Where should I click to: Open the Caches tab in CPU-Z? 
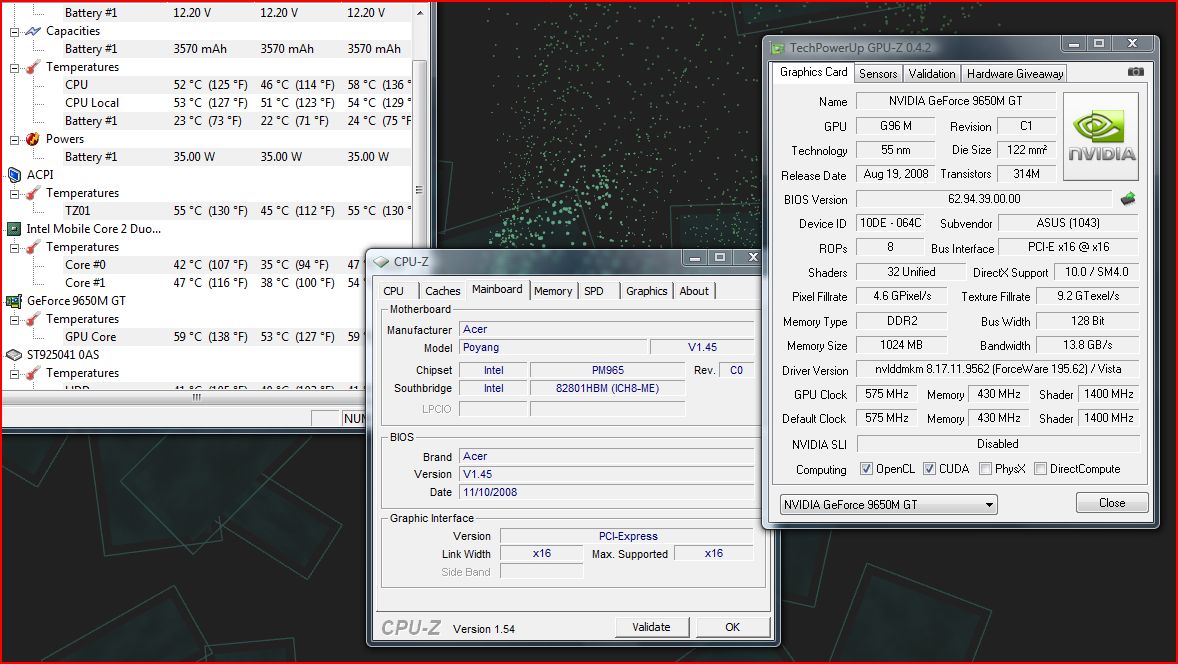(443, 291)
